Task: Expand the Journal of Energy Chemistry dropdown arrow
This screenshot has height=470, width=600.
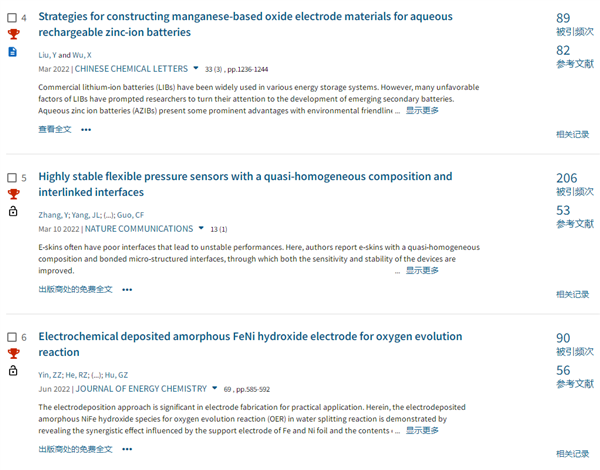Action: click(x=215, y=388)
